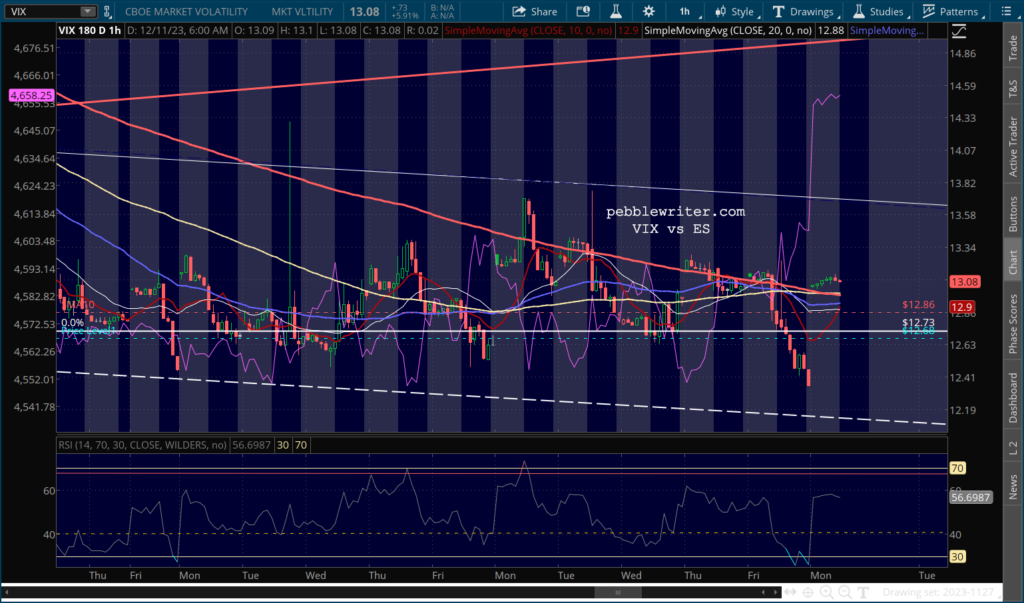Image resolution: width=1024 pixels, height=603 pixels.
Task: Toggle the Dashboard side panel
Action: tap(1013, 397)
